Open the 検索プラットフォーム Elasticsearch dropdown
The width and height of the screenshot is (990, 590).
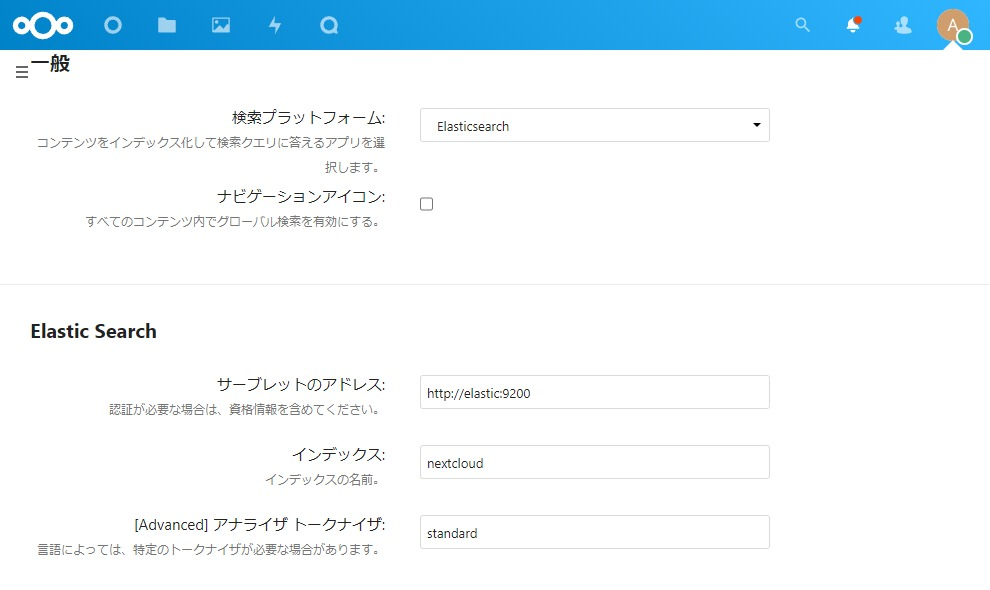click(595, 125)
